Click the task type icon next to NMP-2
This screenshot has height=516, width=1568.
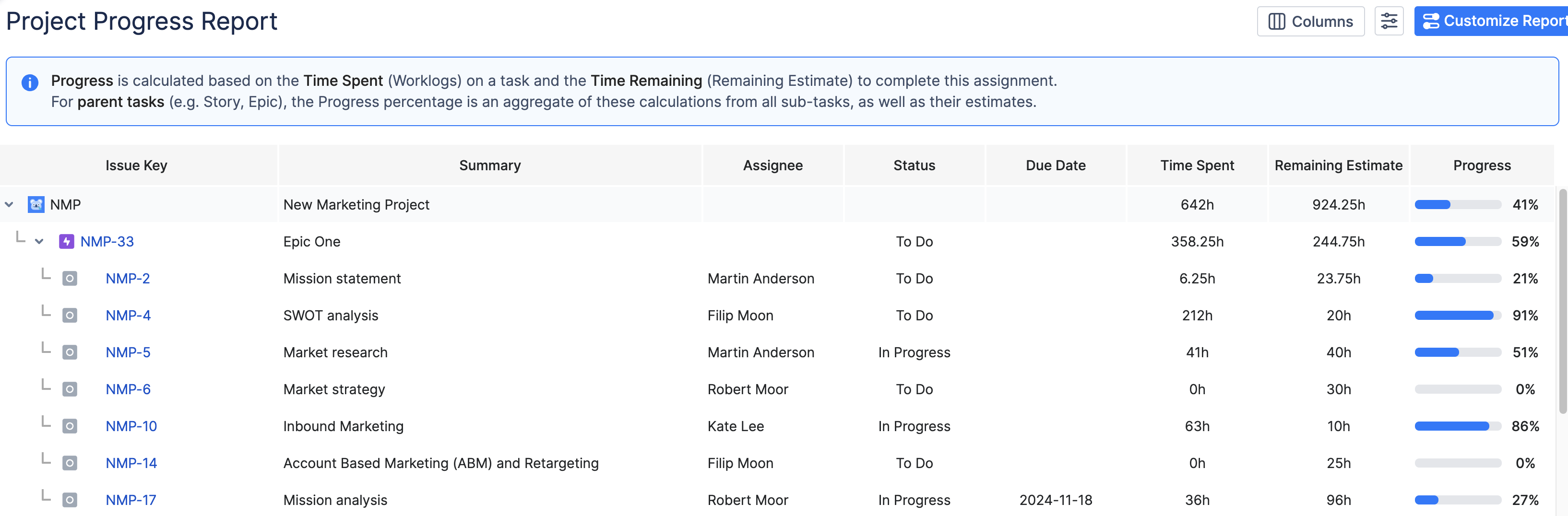pyautogui.click(x=71, y=278)
